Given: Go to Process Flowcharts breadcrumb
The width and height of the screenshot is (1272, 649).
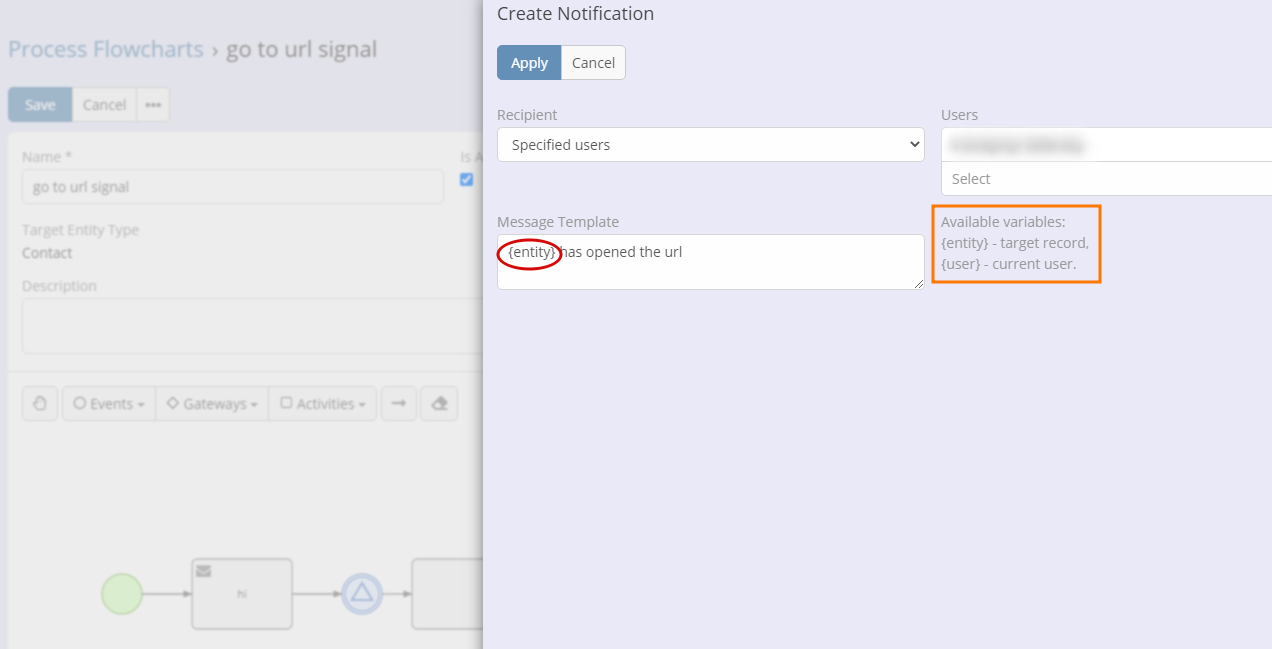Looking at the screenshot, I should [105, 49].
